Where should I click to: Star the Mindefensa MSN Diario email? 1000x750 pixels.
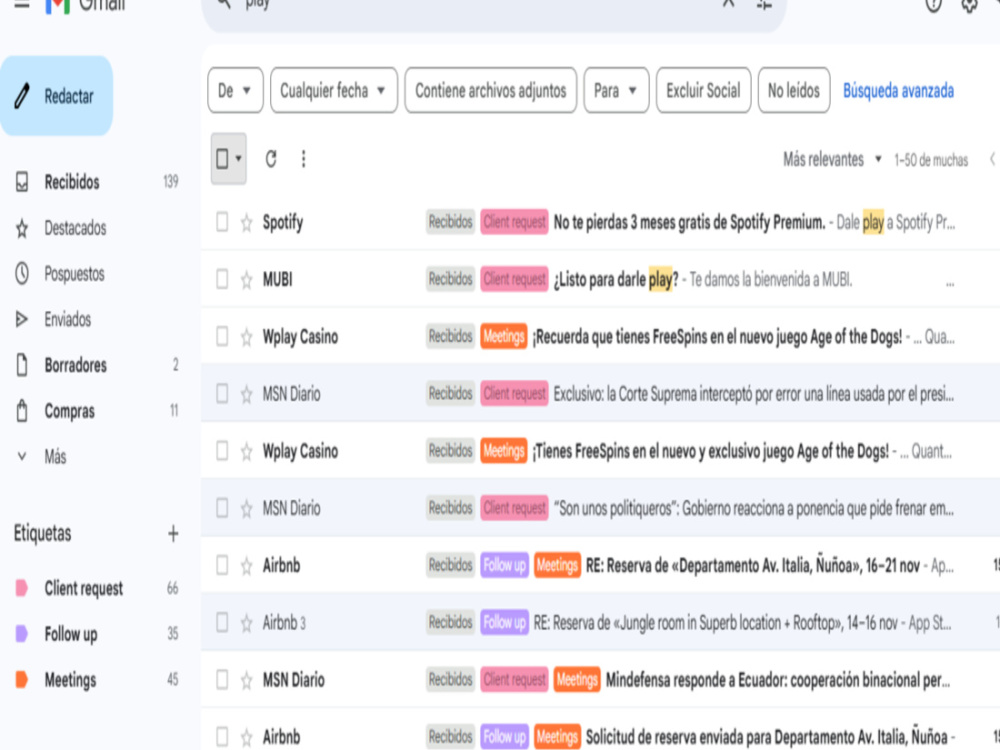(246, 680)
